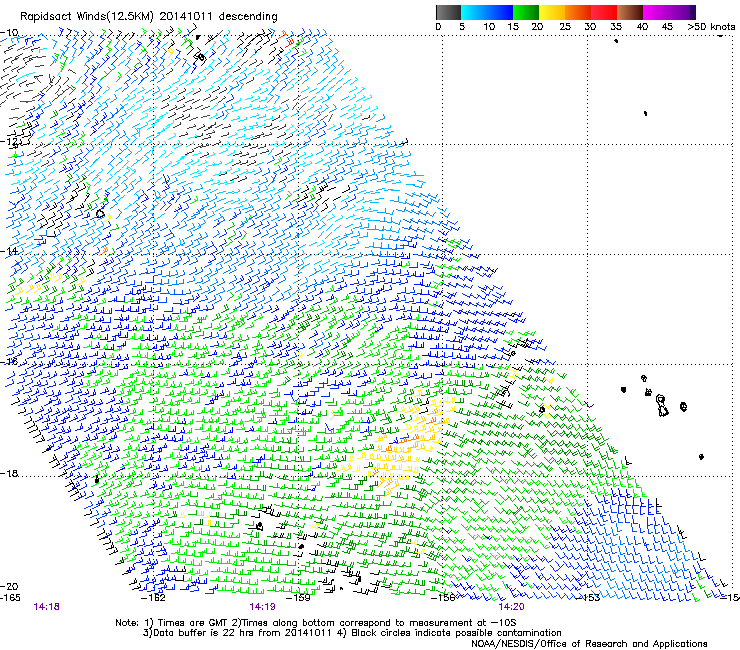Viewport: 740px width, 650px height.
Task: Click the '>50 knots' legend label
Action: pyautogui.click(x=711, y=27)
